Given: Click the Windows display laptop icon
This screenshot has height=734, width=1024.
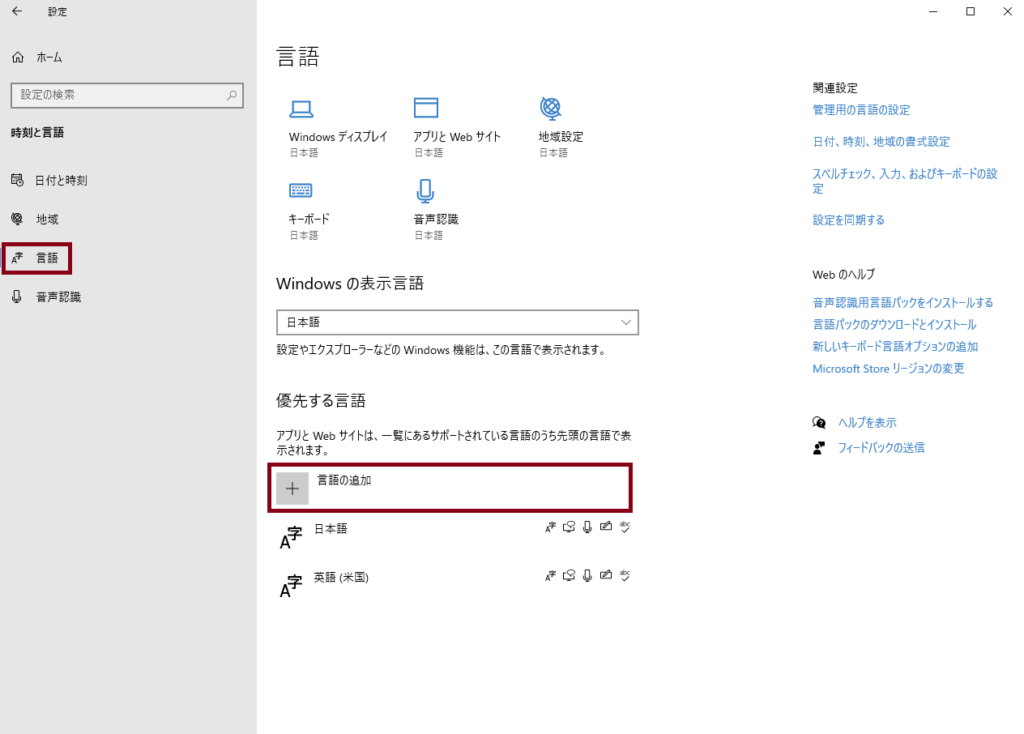Looking at the screenshot, I should 301,108.
